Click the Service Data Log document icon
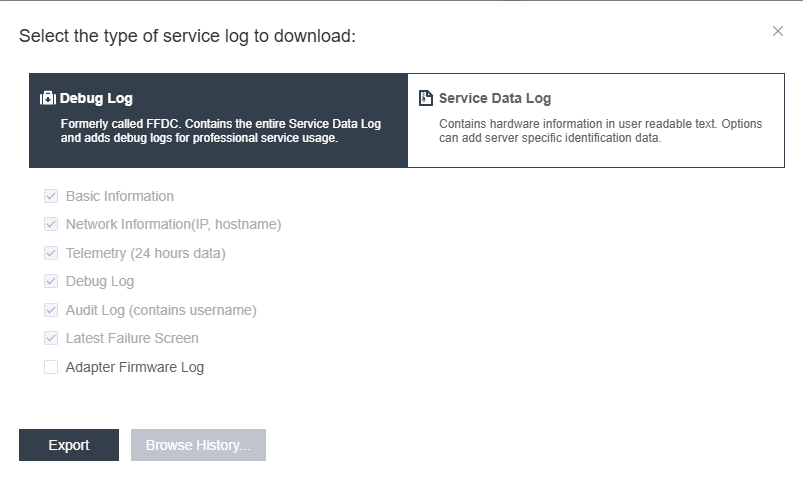The height and width of the screenshot is (479, 803). 426,98
